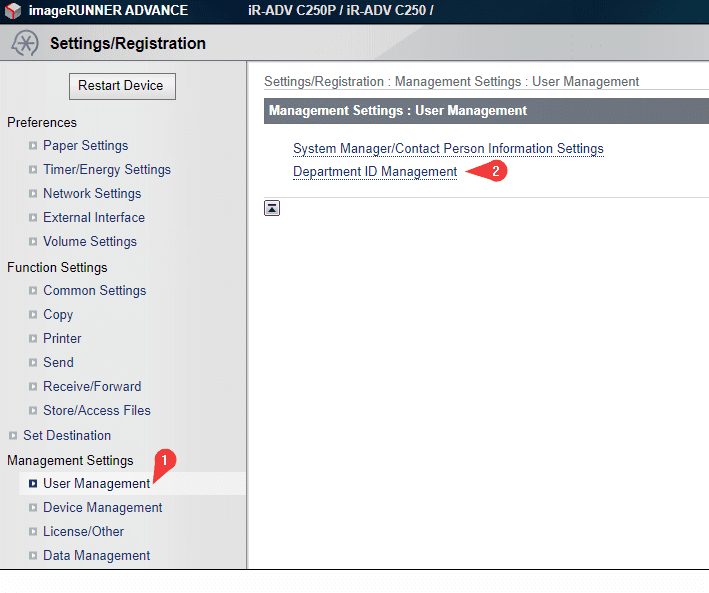
Task: Open System Manager/Contact Person Information Settings
Action: click(x=448, y=149)
